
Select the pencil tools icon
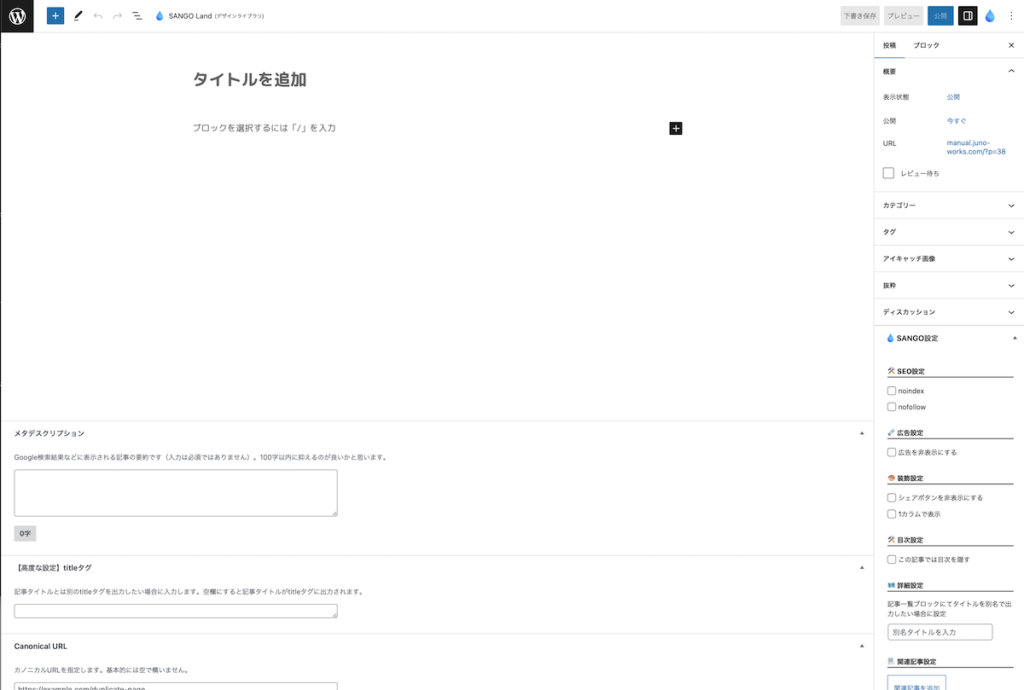[78, 16]
